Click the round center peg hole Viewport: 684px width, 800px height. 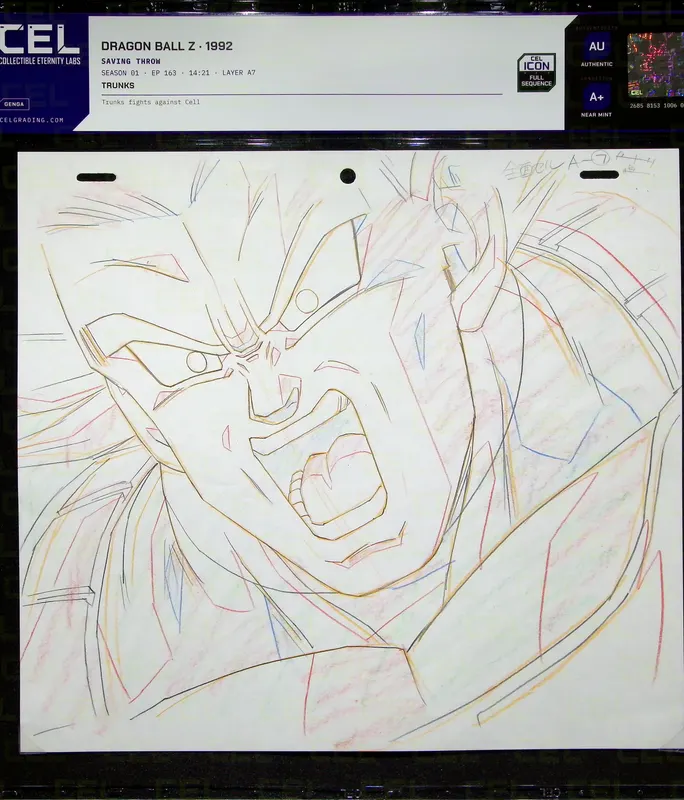pos(348,176)
